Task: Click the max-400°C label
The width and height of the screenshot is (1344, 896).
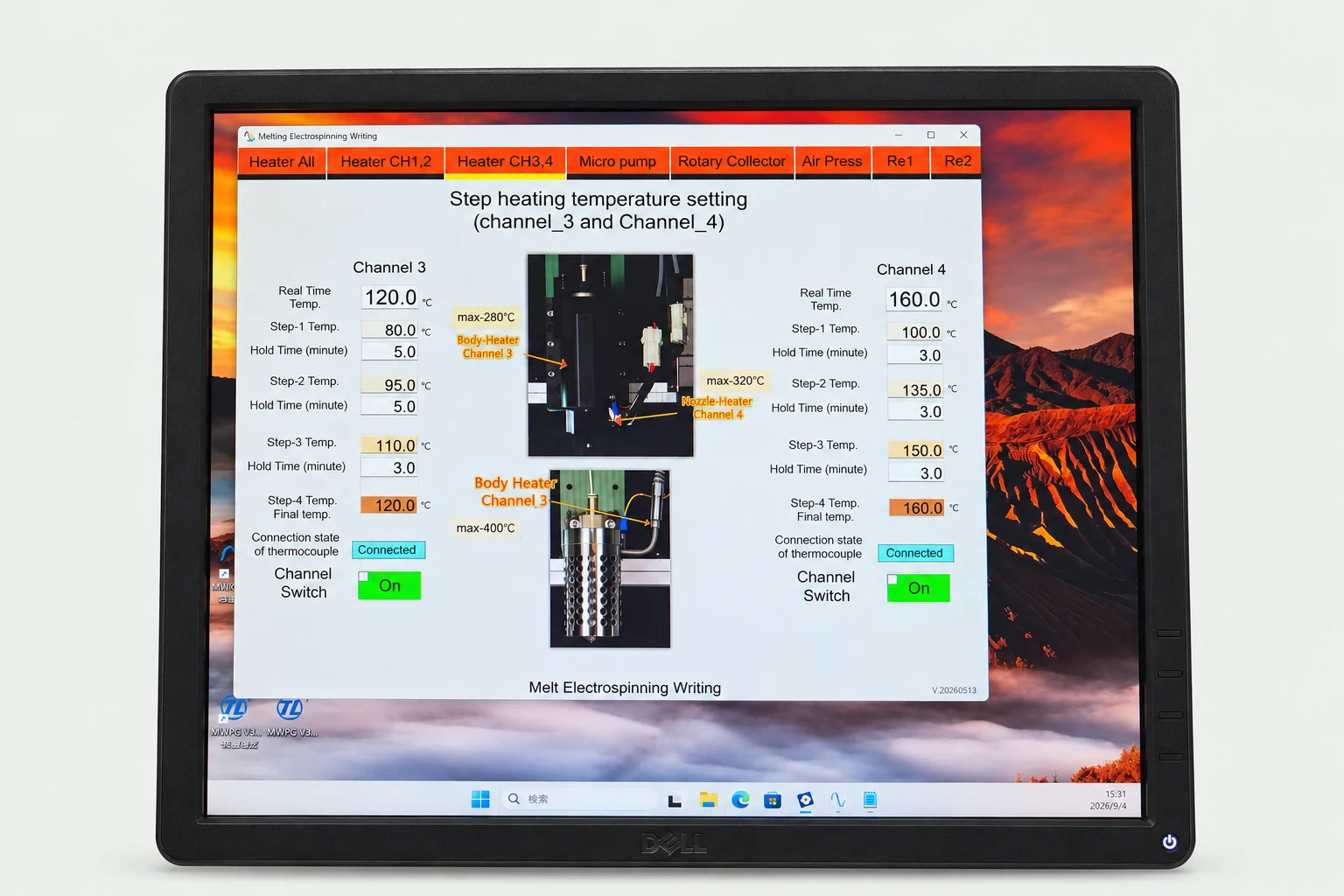Action: coord(486,528)
